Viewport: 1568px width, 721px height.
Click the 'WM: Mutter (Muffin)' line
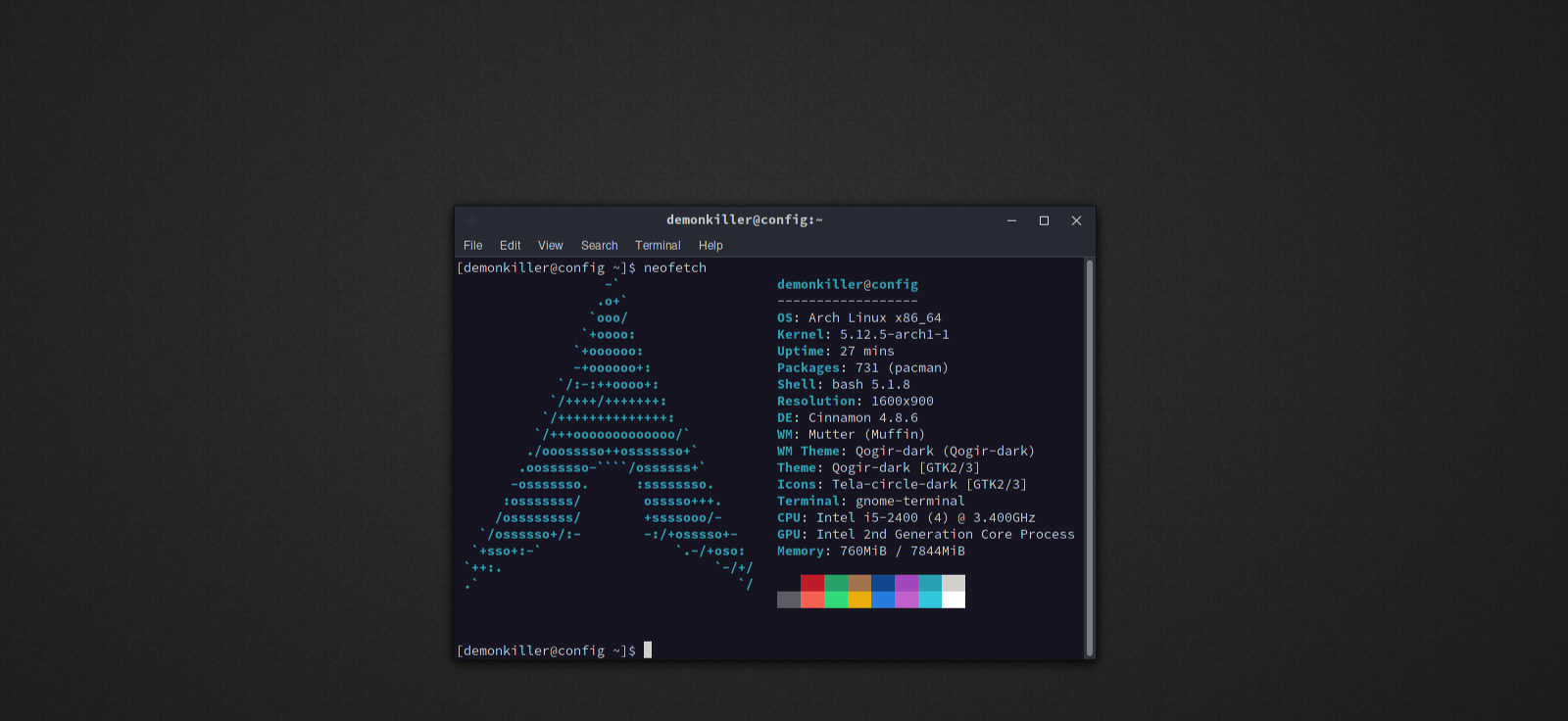click(852, 434)
